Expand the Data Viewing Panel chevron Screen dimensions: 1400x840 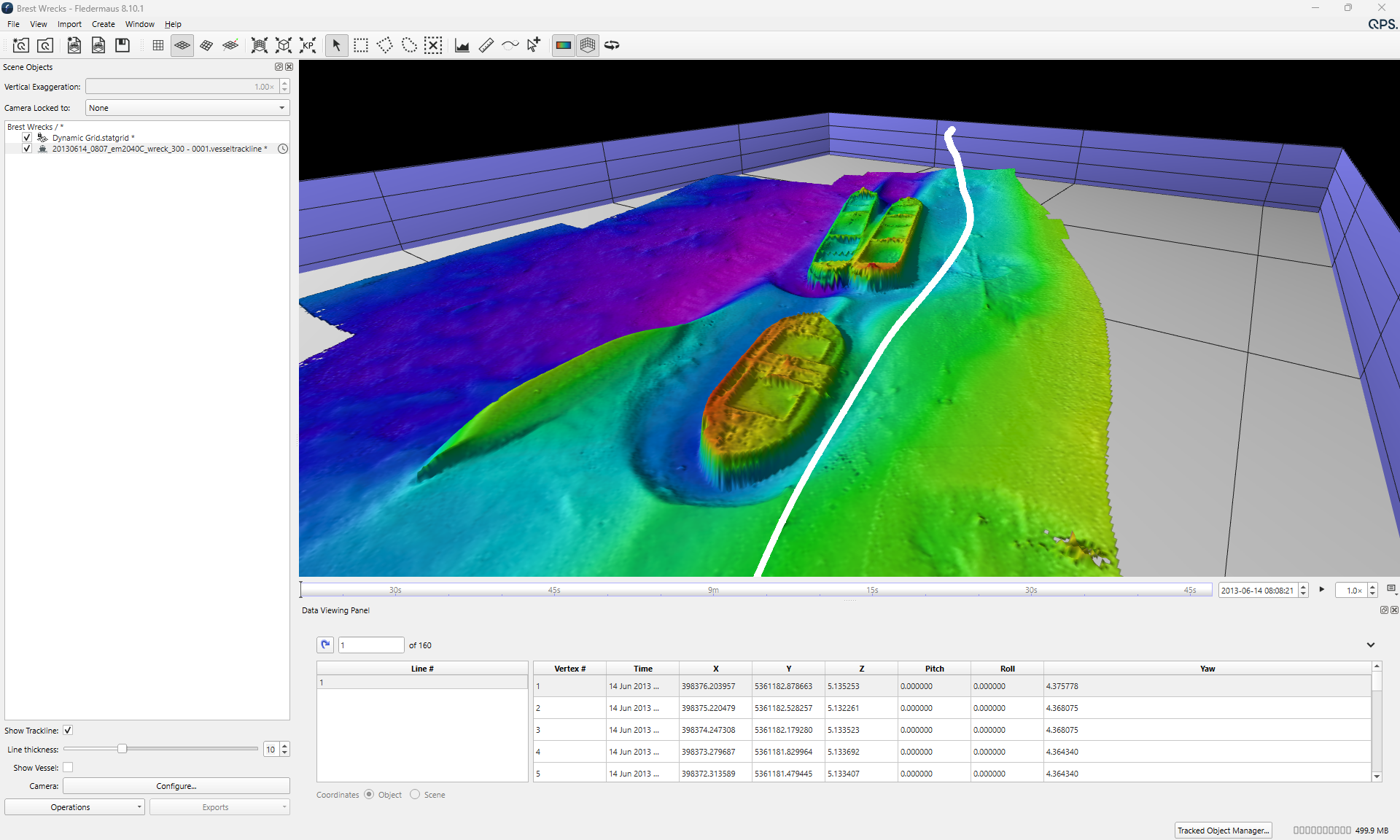click(x=1371, y=645)
